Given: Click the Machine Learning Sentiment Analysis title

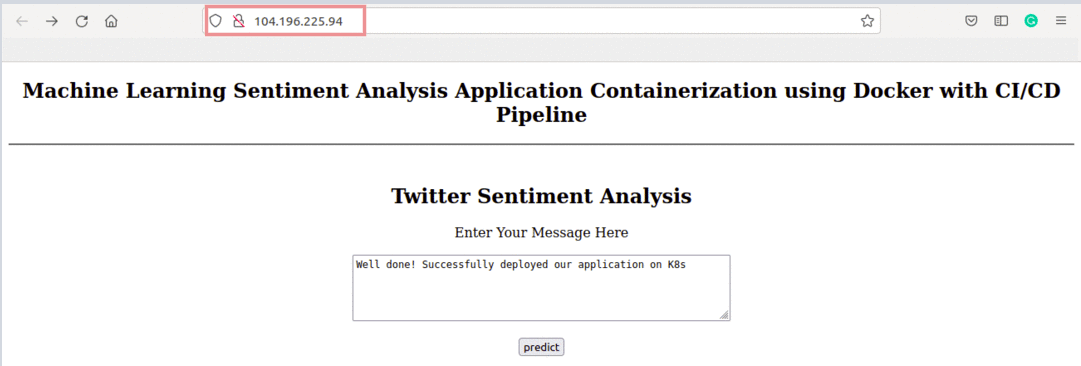Looking at the screenshot, I should click(x=541, y=102).
